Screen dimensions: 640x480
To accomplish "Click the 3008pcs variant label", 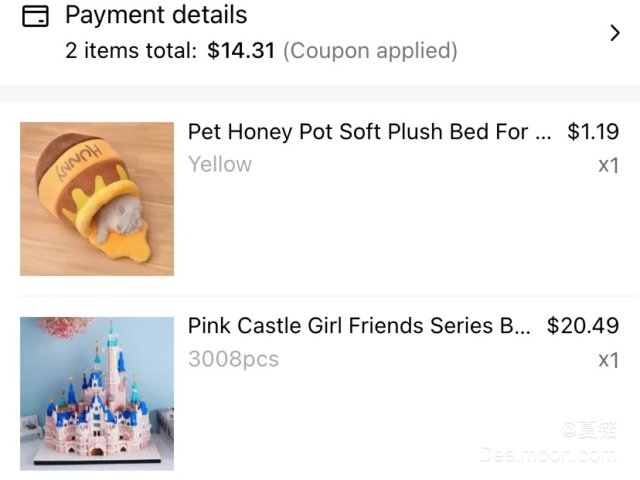I will [x=233, y=359].
